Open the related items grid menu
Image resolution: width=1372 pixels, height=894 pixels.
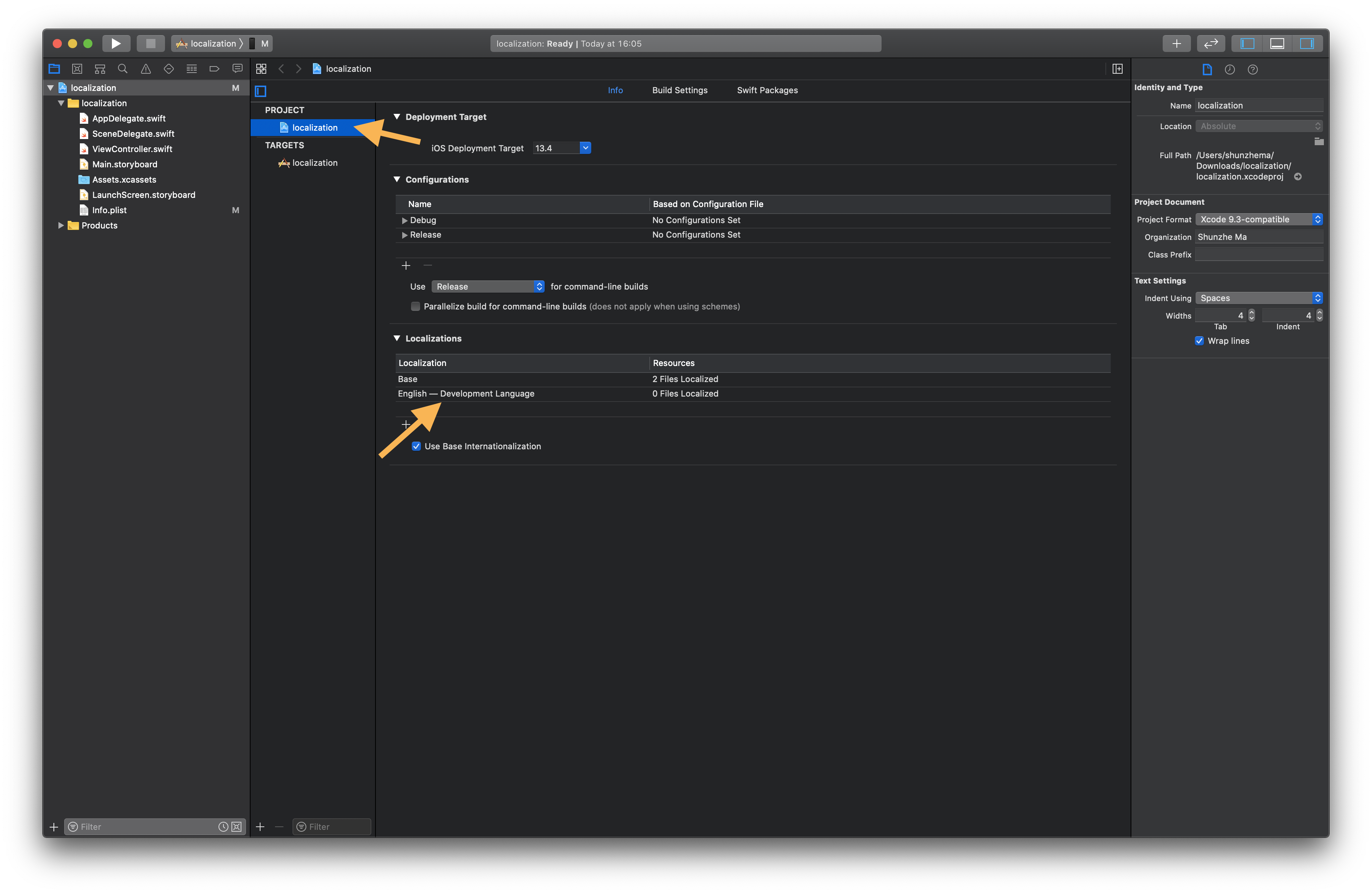[261, 69]
